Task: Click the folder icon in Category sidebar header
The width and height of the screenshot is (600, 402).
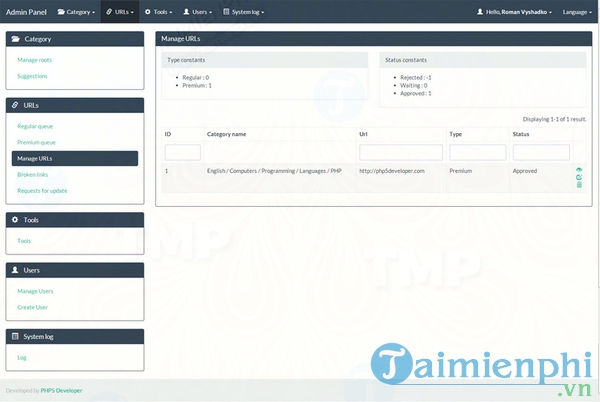Action: click(x=15, y=39)
